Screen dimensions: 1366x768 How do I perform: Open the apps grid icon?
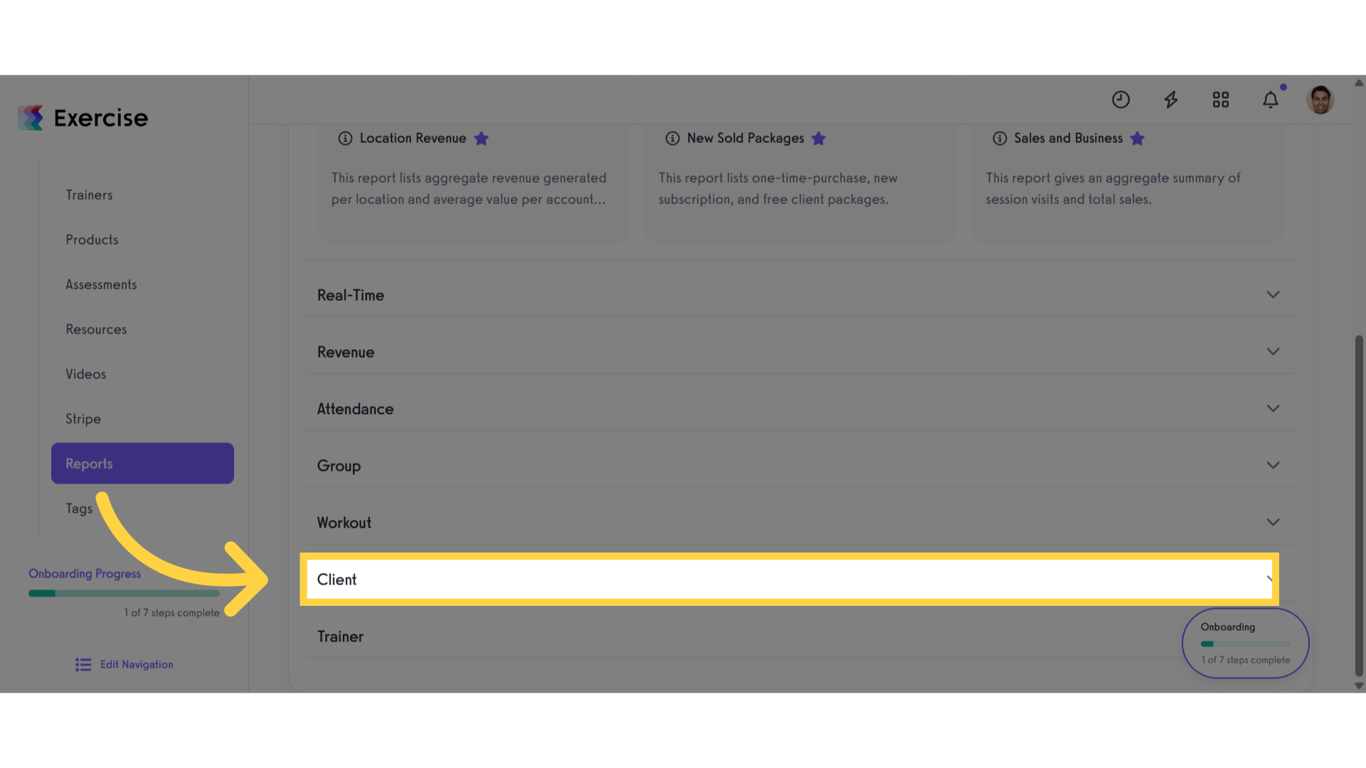click(x=1220, y=99)
